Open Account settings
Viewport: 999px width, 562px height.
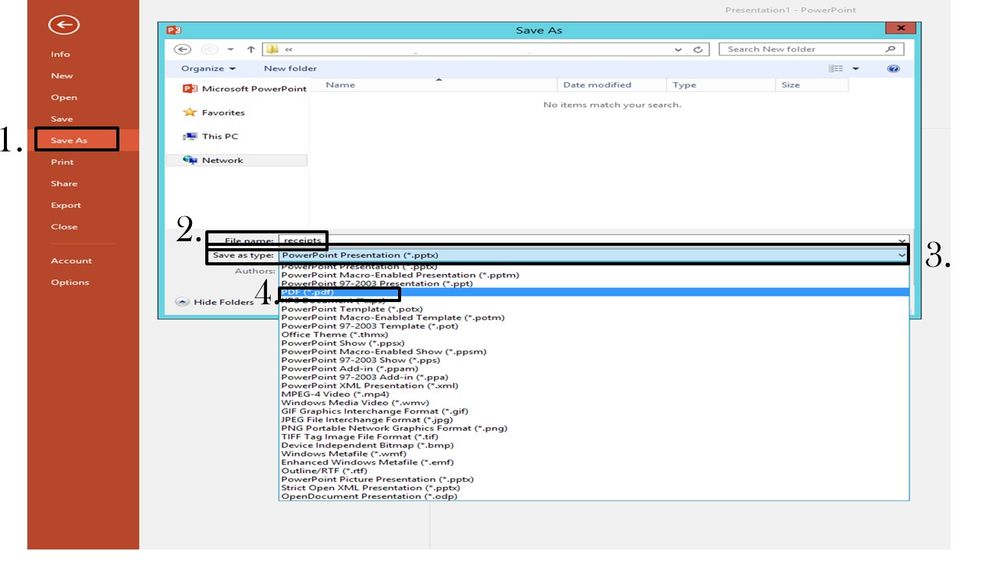pos(71,261)
